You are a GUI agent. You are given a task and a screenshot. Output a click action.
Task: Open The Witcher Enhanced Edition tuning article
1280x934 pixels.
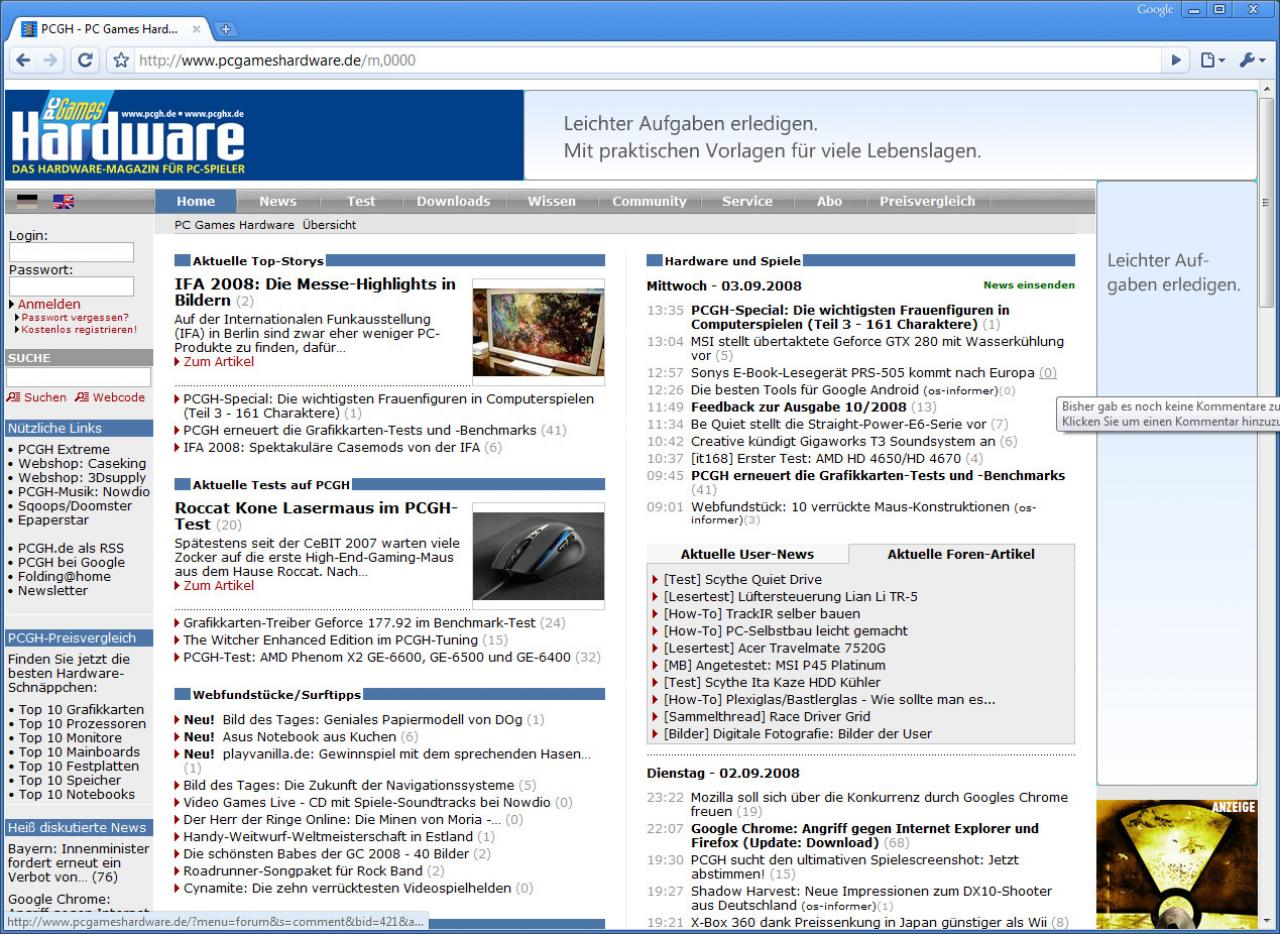(x=332, y=640)
